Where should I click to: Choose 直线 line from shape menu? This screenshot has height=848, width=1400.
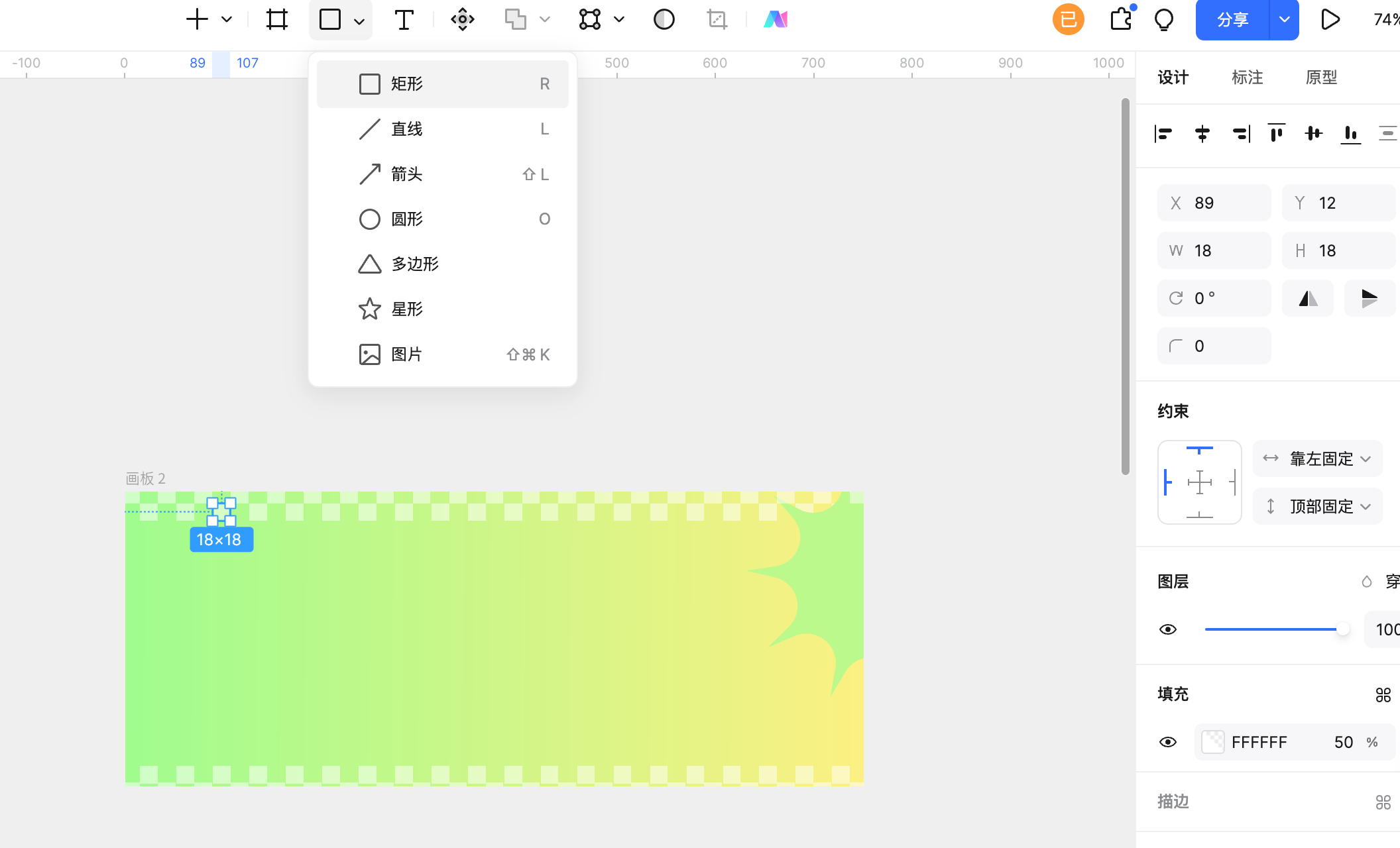(x=443, y=129)
